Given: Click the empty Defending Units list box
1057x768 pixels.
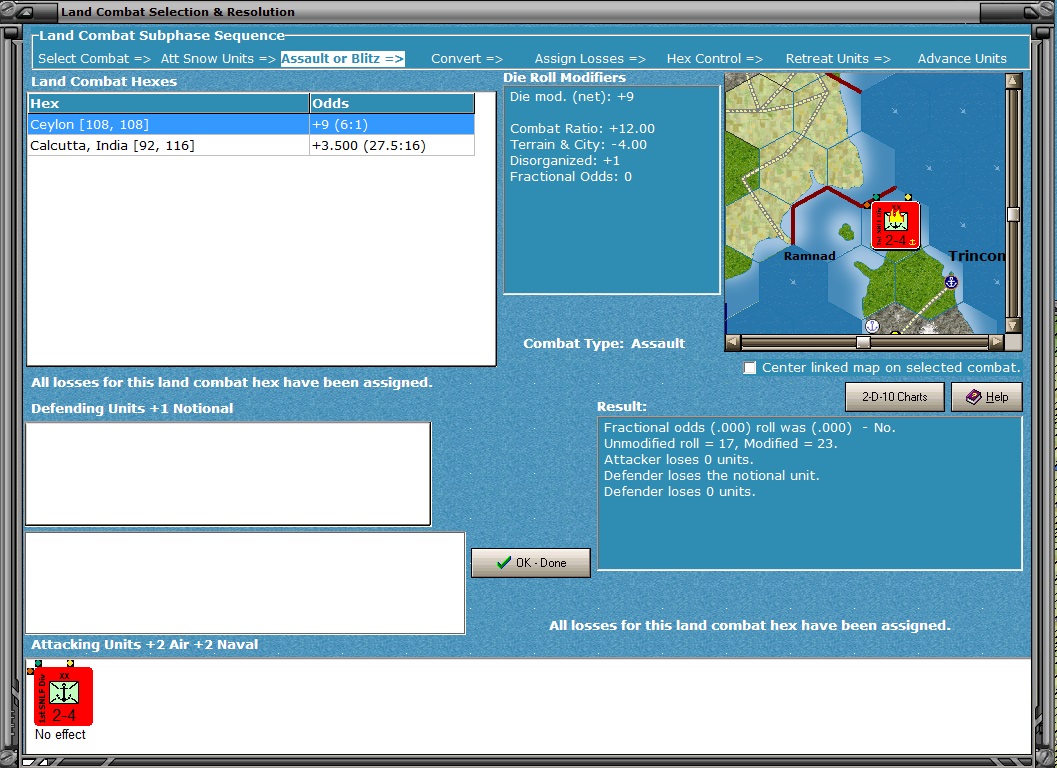Looking at the screenshot, I should click(228, 474).
